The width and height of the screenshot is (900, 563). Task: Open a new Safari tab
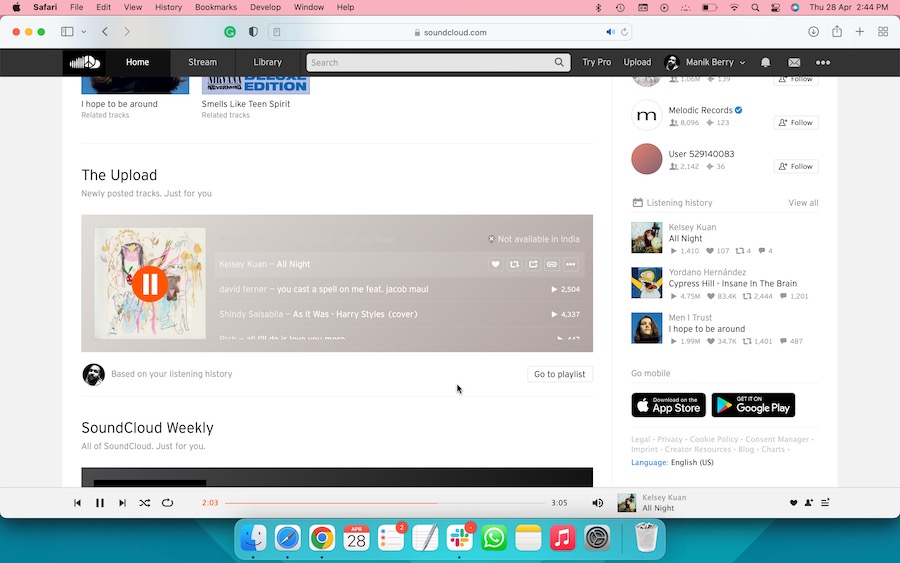[x=860, y=32]
